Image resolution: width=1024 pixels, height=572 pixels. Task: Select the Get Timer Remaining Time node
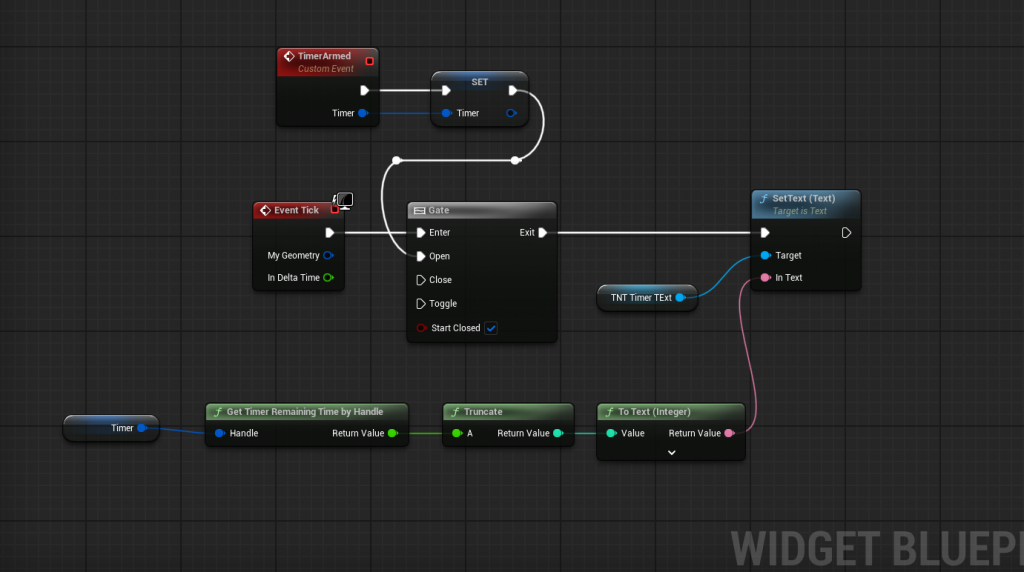point(305,411)
